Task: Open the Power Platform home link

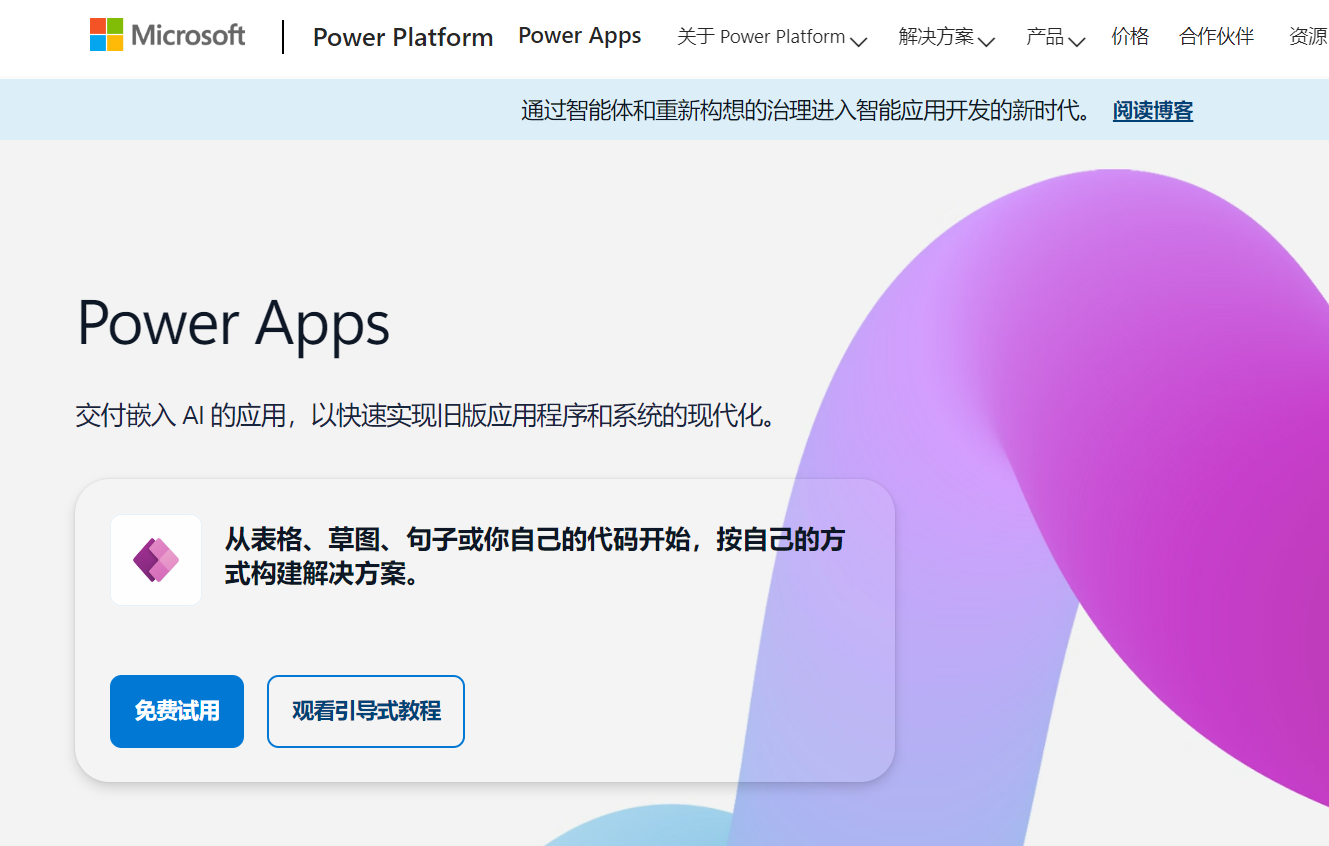Action: tap(403, 37)
